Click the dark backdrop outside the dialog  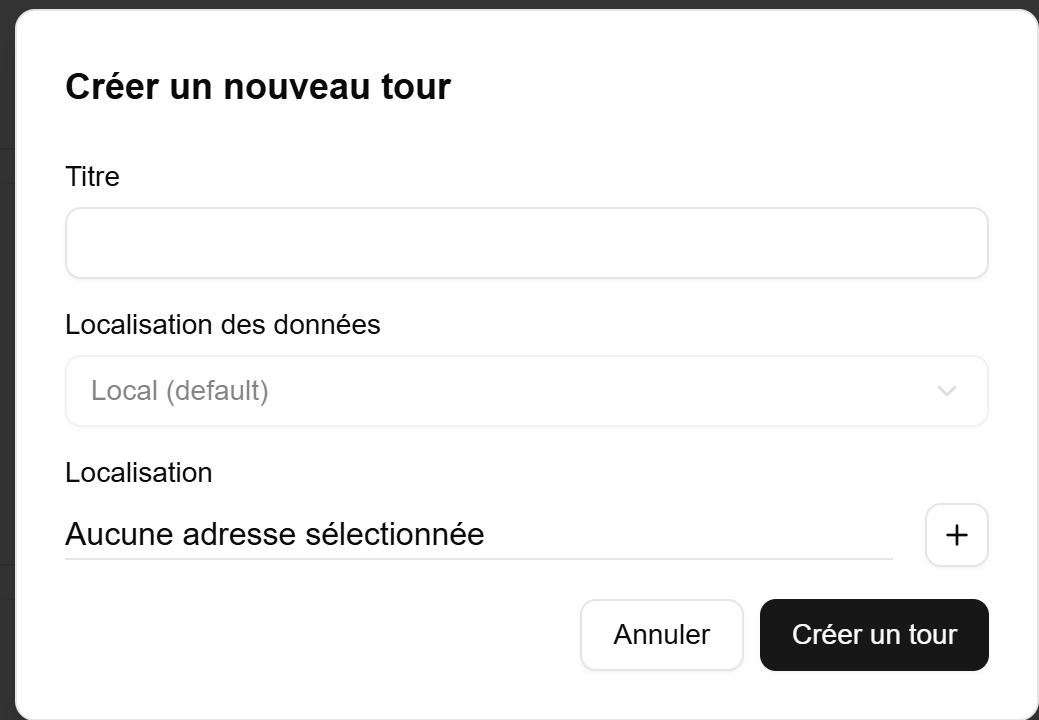(x=7, y=358)
